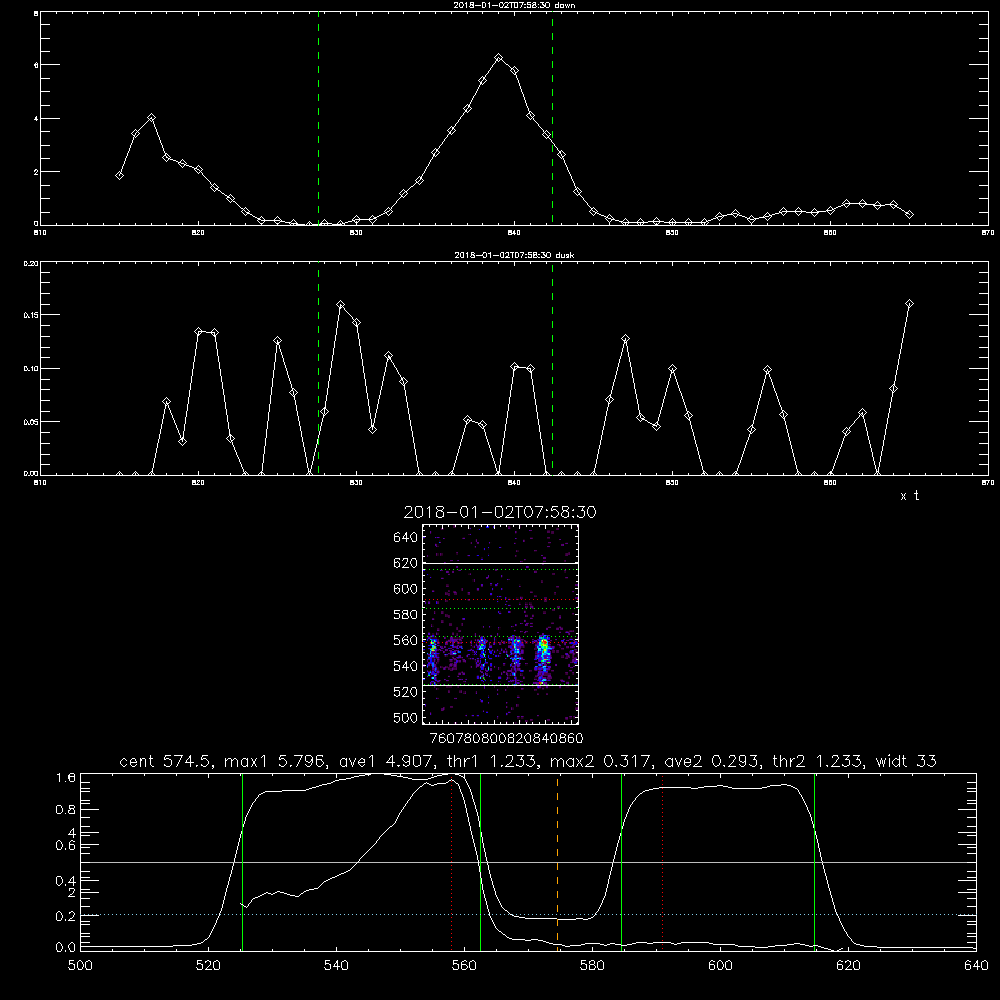The width and height of the screenshot is (1000, 1000).
Task: Select the last data point of dawn plot
Action: tap(909, 214)
